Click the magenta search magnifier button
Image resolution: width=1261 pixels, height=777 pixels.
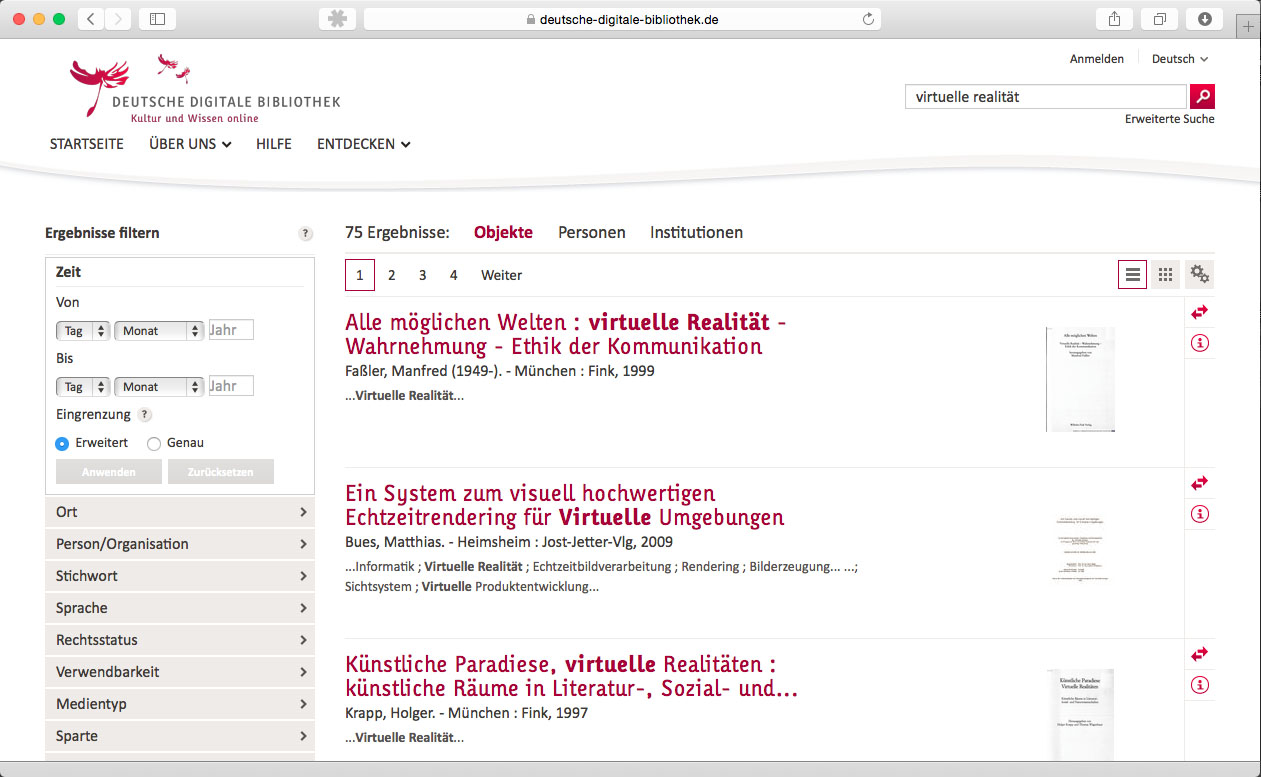[1202, 97]
